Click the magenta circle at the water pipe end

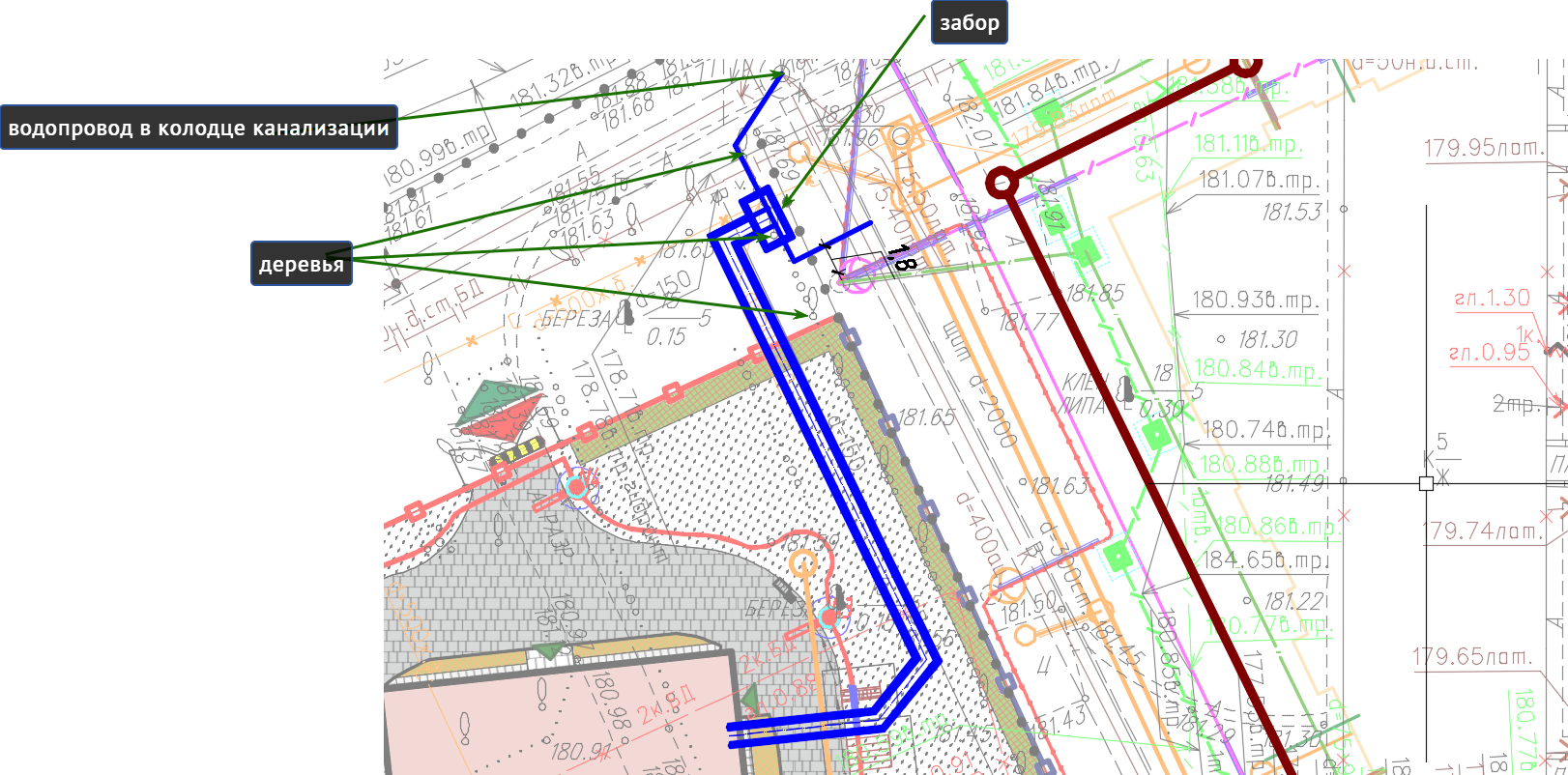pyautogui.click(x=857, y=275)
